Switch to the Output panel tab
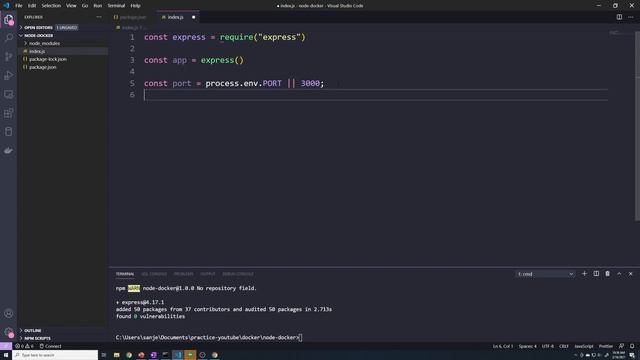Screen dimensions: 640x360 pos(207,274)
